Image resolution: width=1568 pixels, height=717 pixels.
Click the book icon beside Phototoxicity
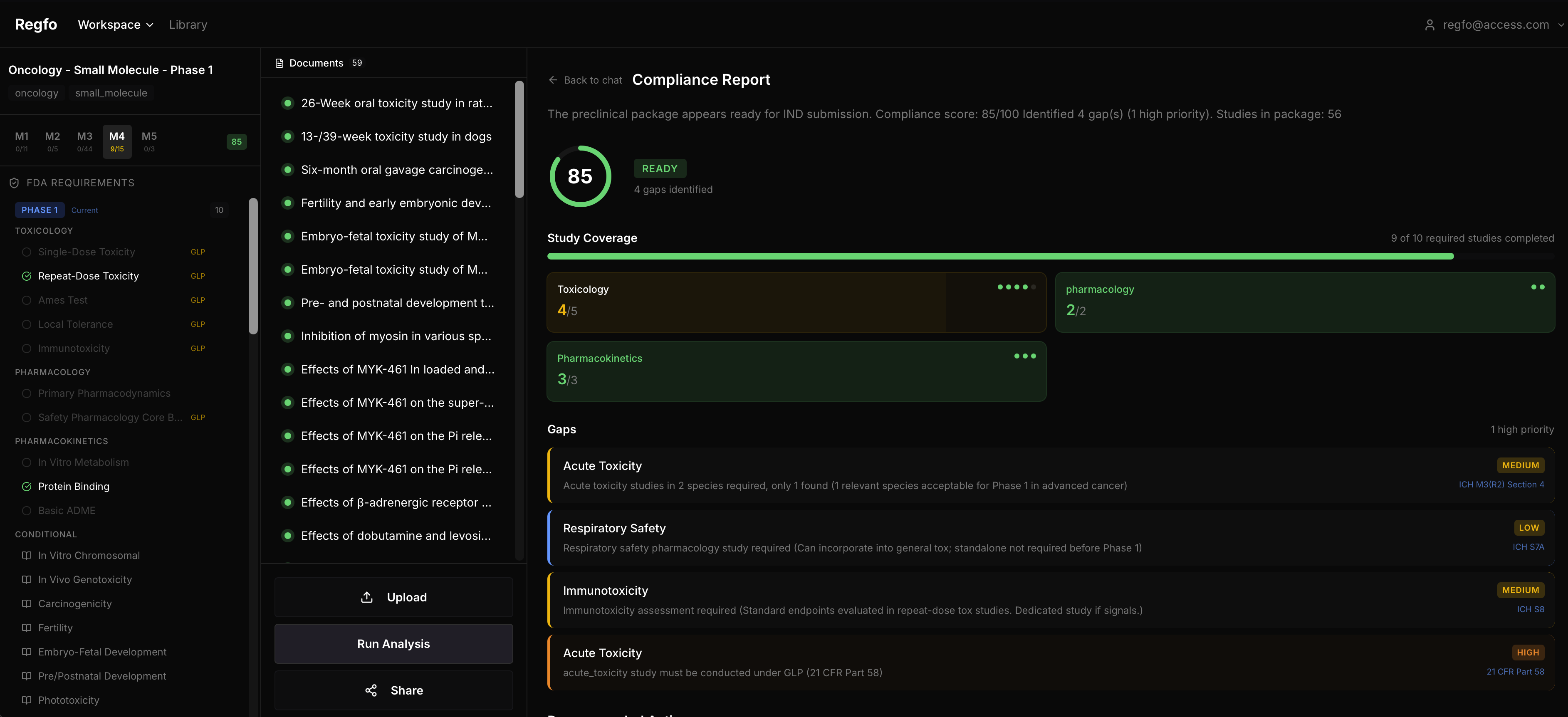click(x=26, y=700)
